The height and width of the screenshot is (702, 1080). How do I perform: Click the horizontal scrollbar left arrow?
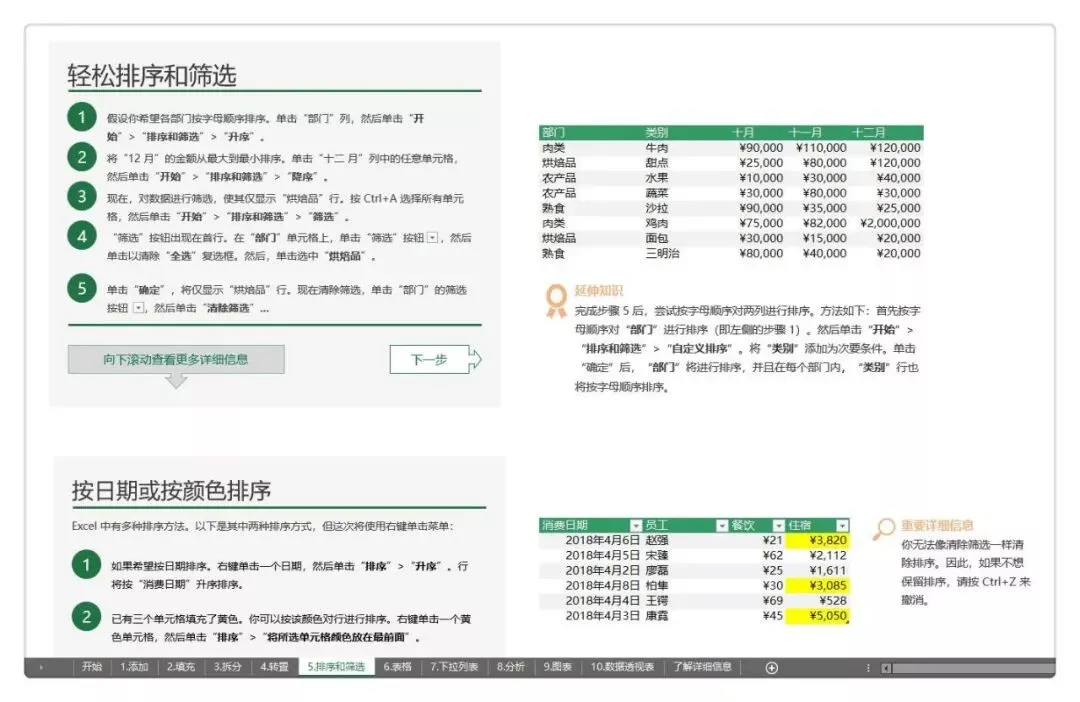(886, 668)
